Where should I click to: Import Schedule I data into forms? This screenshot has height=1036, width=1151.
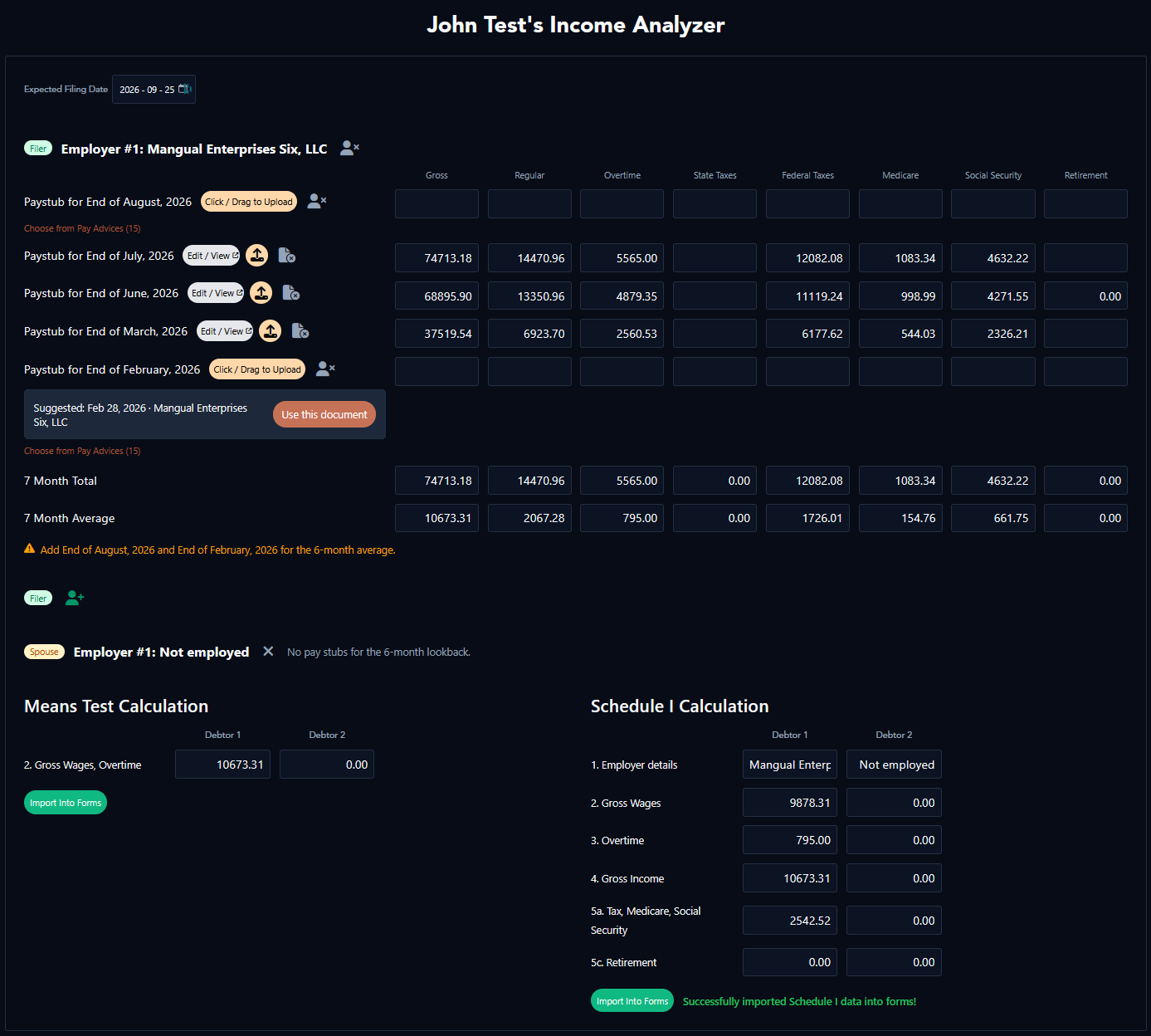[x=632, y=1001]
